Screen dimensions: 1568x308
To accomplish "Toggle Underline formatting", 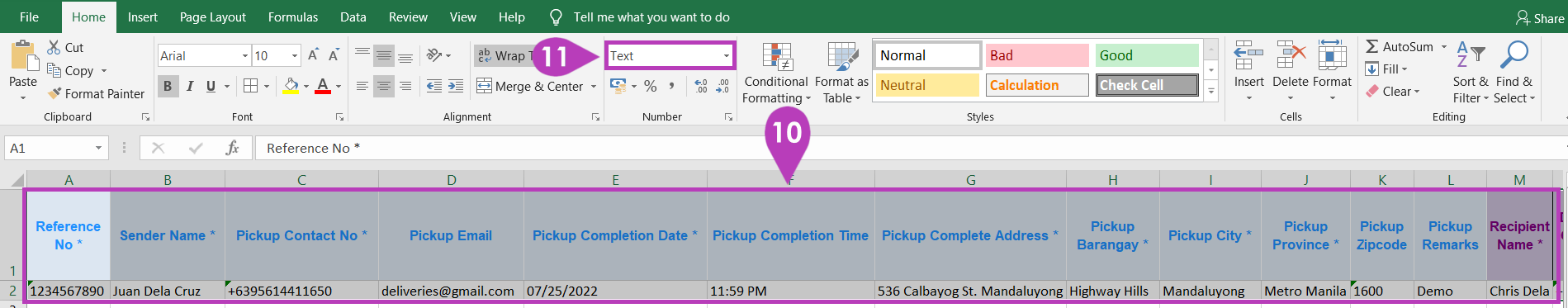I will [x=211, y=86].
